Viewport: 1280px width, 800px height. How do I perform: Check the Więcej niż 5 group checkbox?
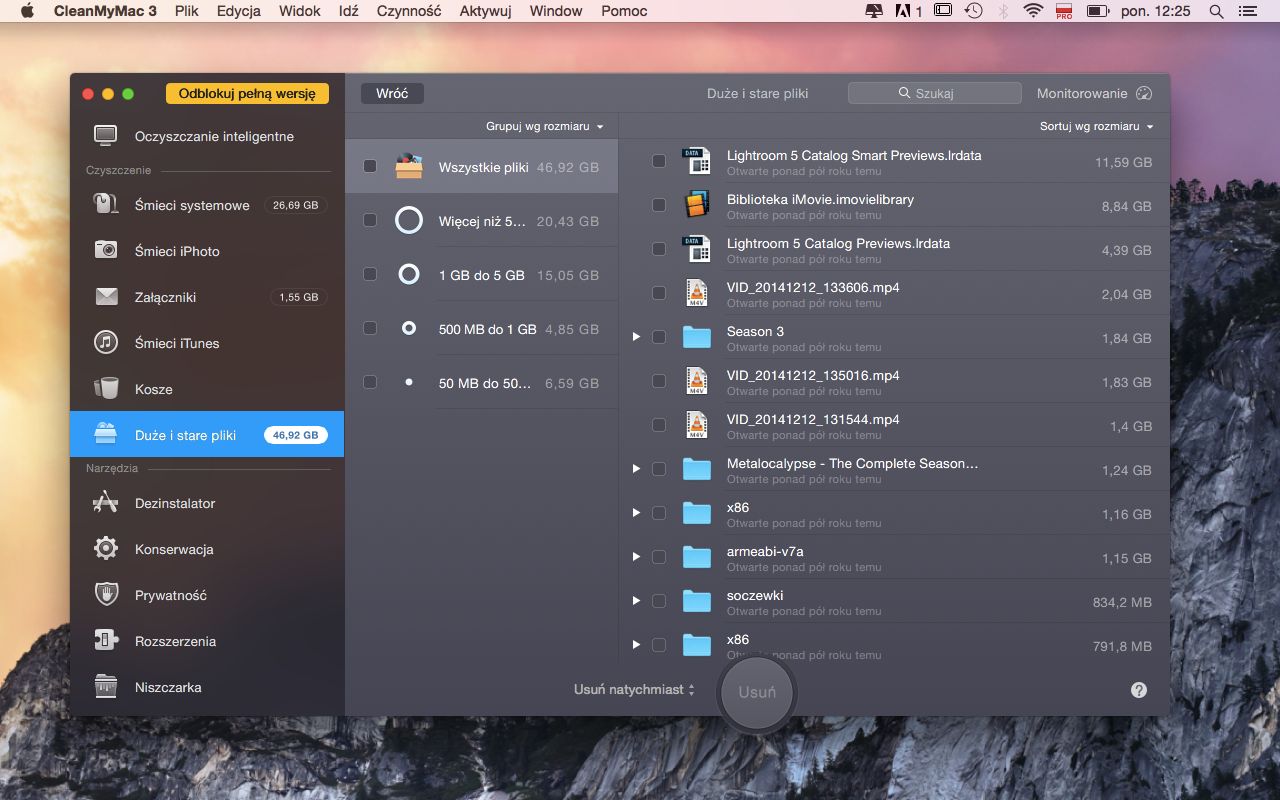click(370, 220)
